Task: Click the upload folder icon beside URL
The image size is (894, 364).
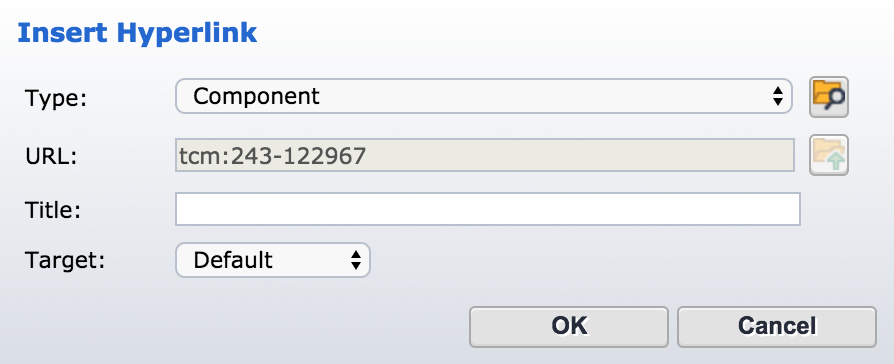Action: tap(829, 155)
